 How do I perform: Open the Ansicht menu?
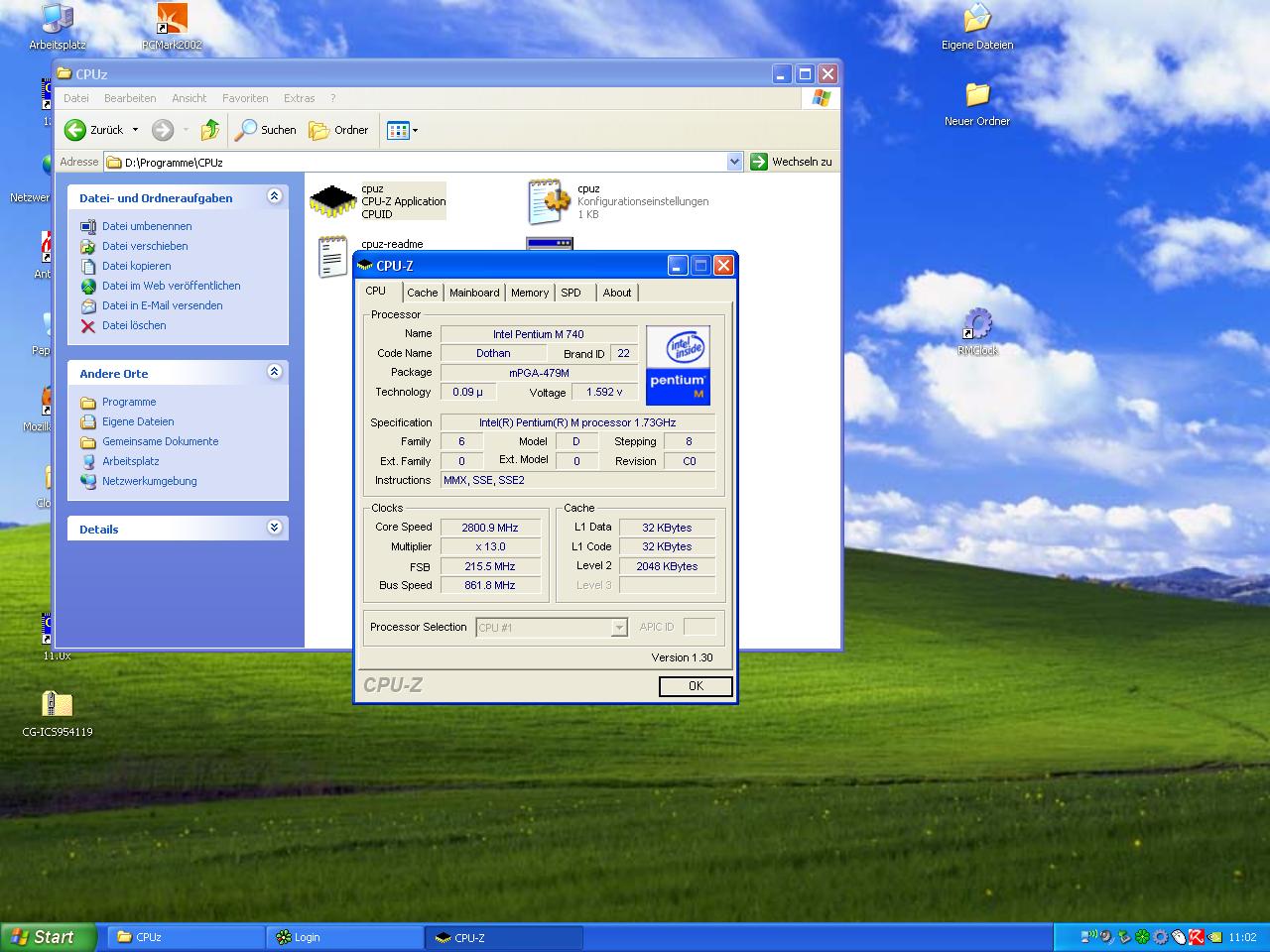coord(190,98)
